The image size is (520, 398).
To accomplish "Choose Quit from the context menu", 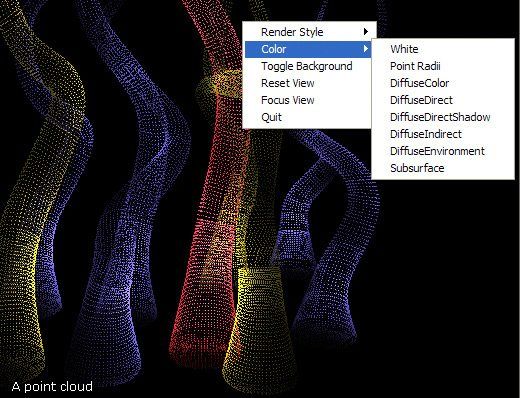I will [x=308, y=117].
